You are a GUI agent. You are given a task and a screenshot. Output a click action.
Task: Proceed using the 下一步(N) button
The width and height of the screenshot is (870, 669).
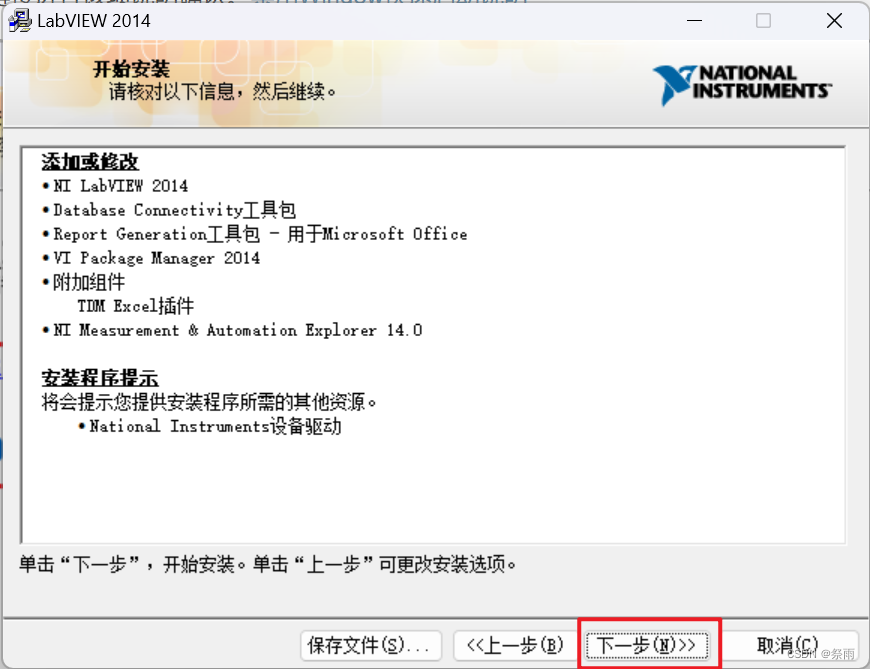(x=648, y=646)
